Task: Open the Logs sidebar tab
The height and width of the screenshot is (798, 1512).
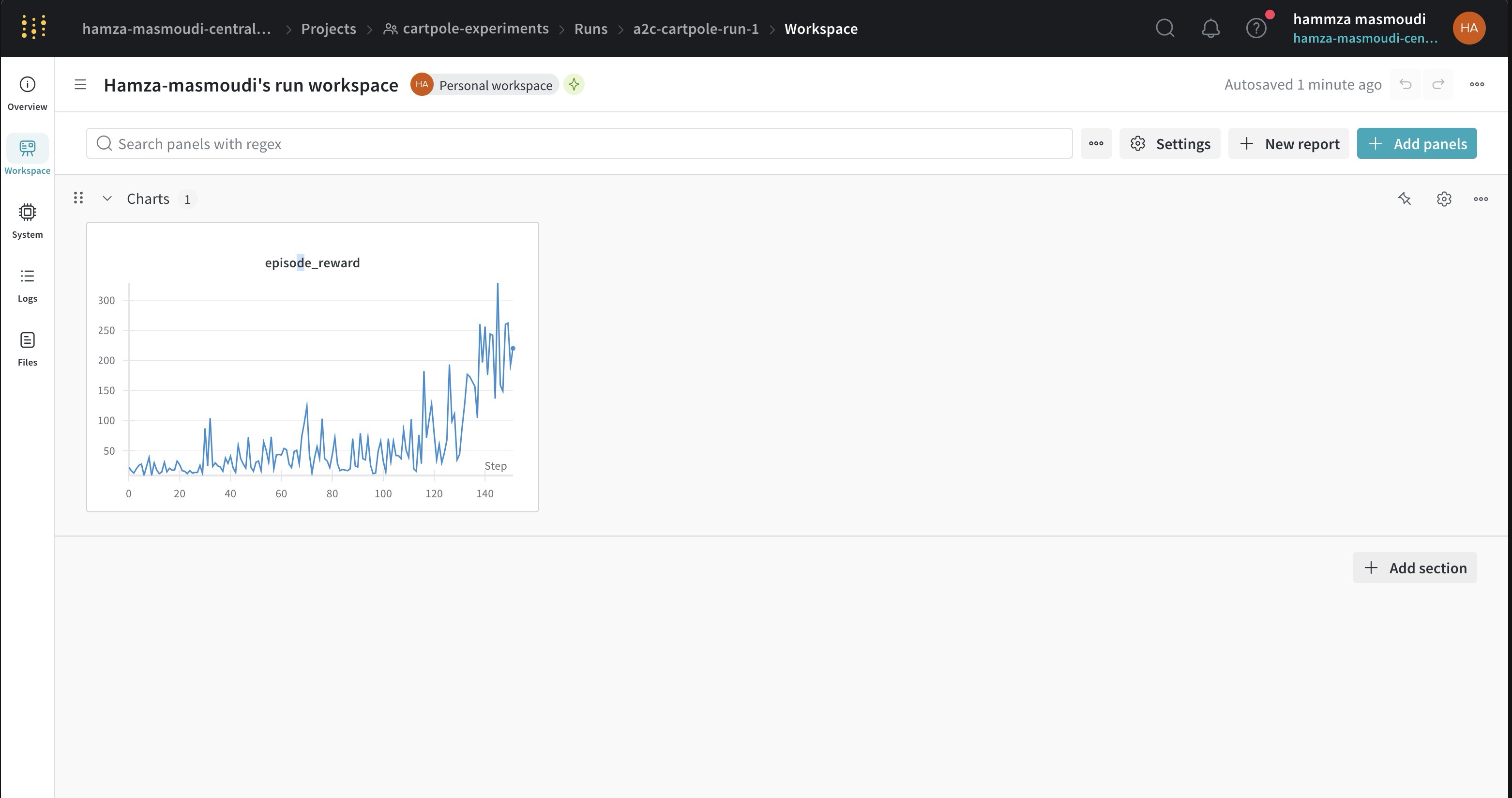Action: [x=27, y=285]
